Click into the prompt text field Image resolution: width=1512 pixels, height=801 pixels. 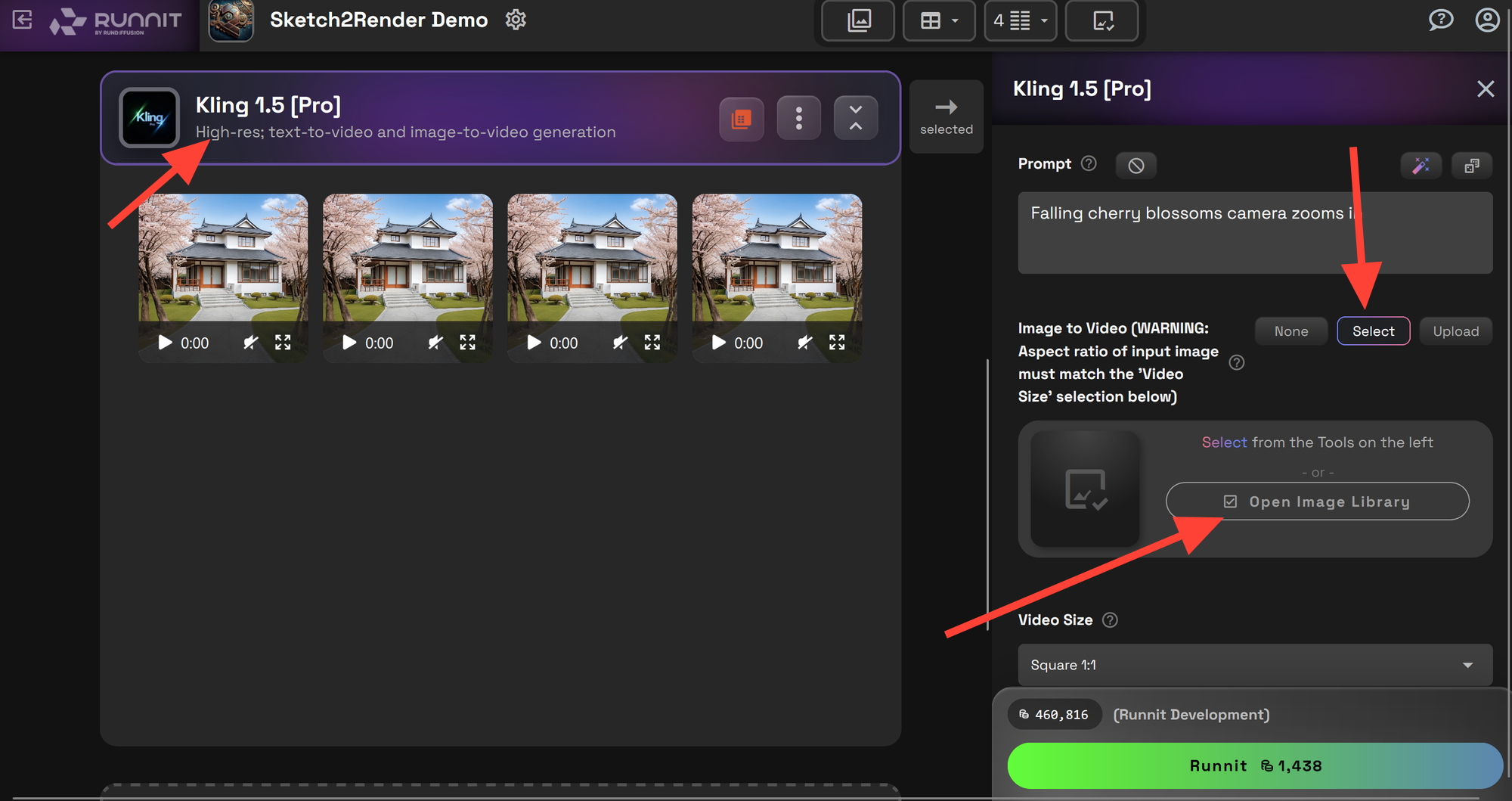click(1255, 232)
